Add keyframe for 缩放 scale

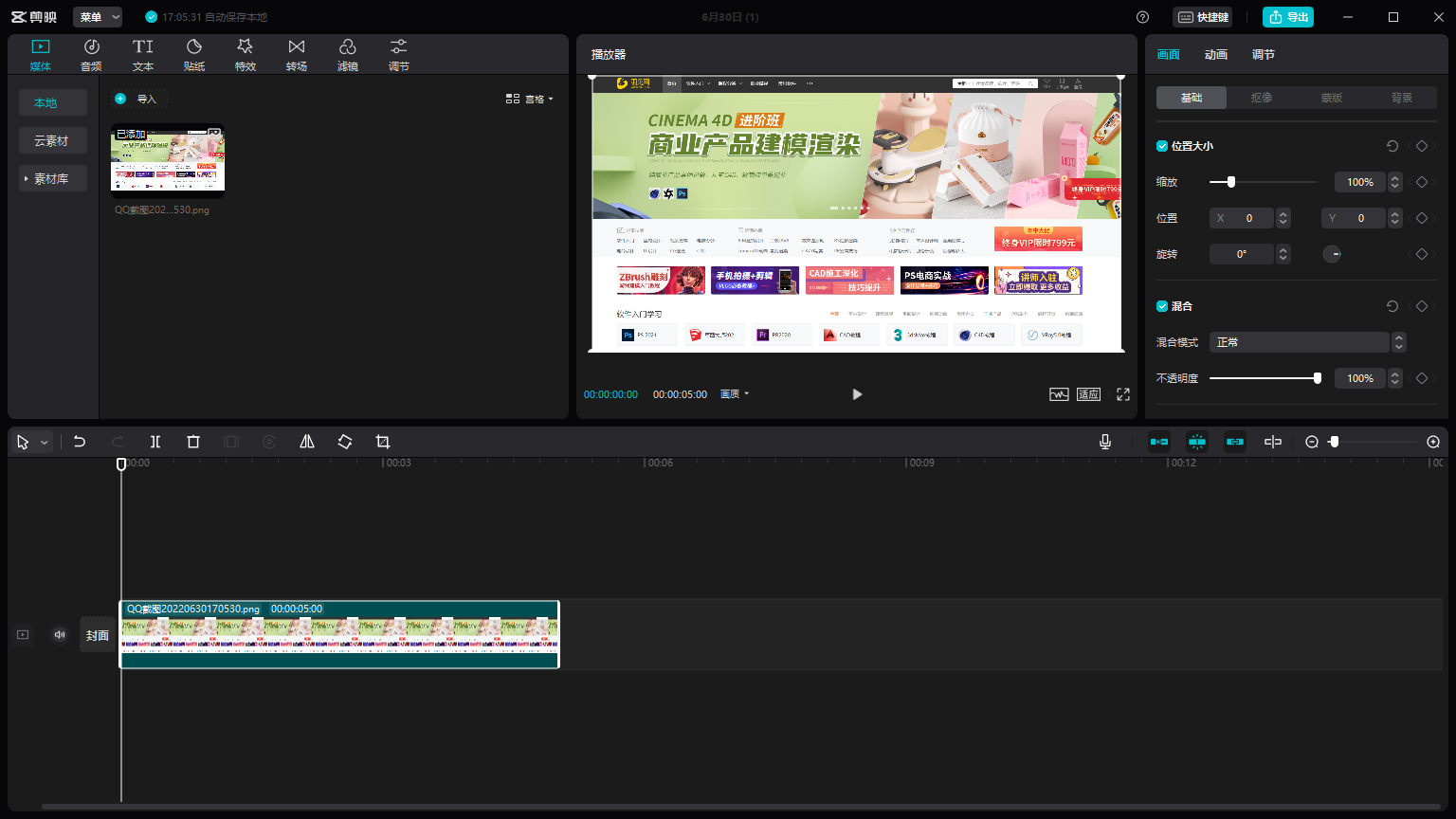pyautogui.click(x=1421, y=182)
